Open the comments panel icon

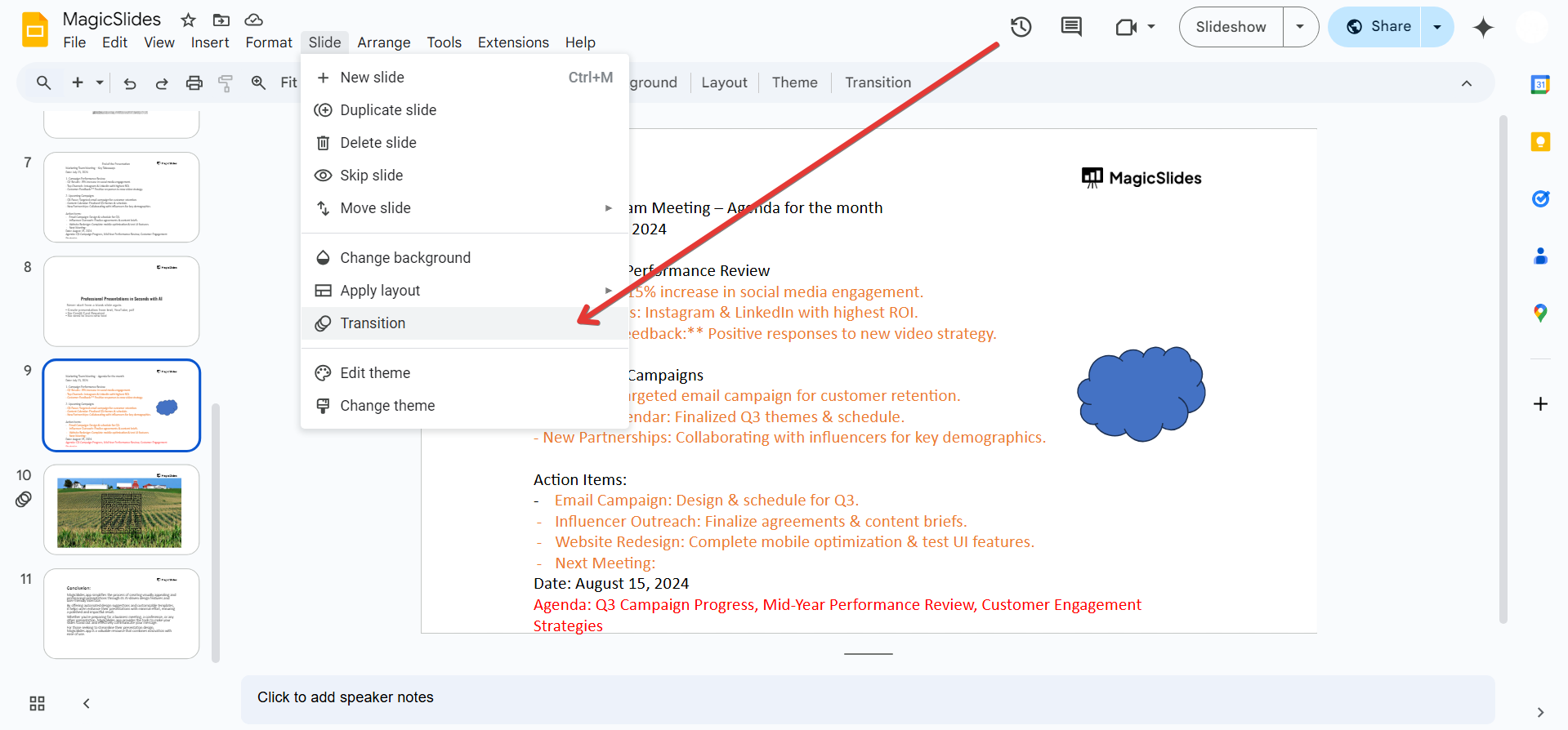[1070, 27]
